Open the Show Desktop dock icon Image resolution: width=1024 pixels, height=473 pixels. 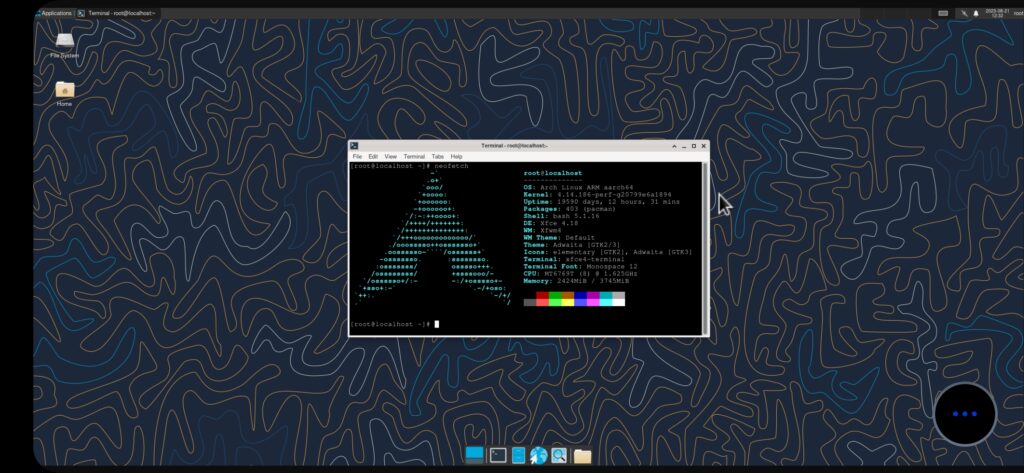pyautogui.click(x=475, y=455)
